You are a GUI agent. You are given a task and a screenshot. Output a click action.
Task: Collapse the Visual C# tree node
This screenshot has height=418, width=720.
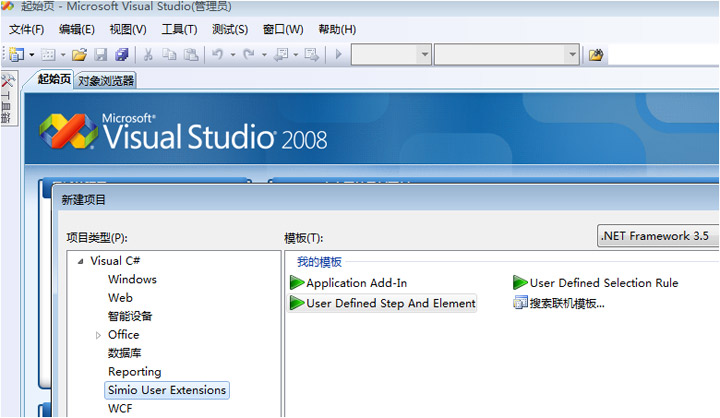coord(80,261)
